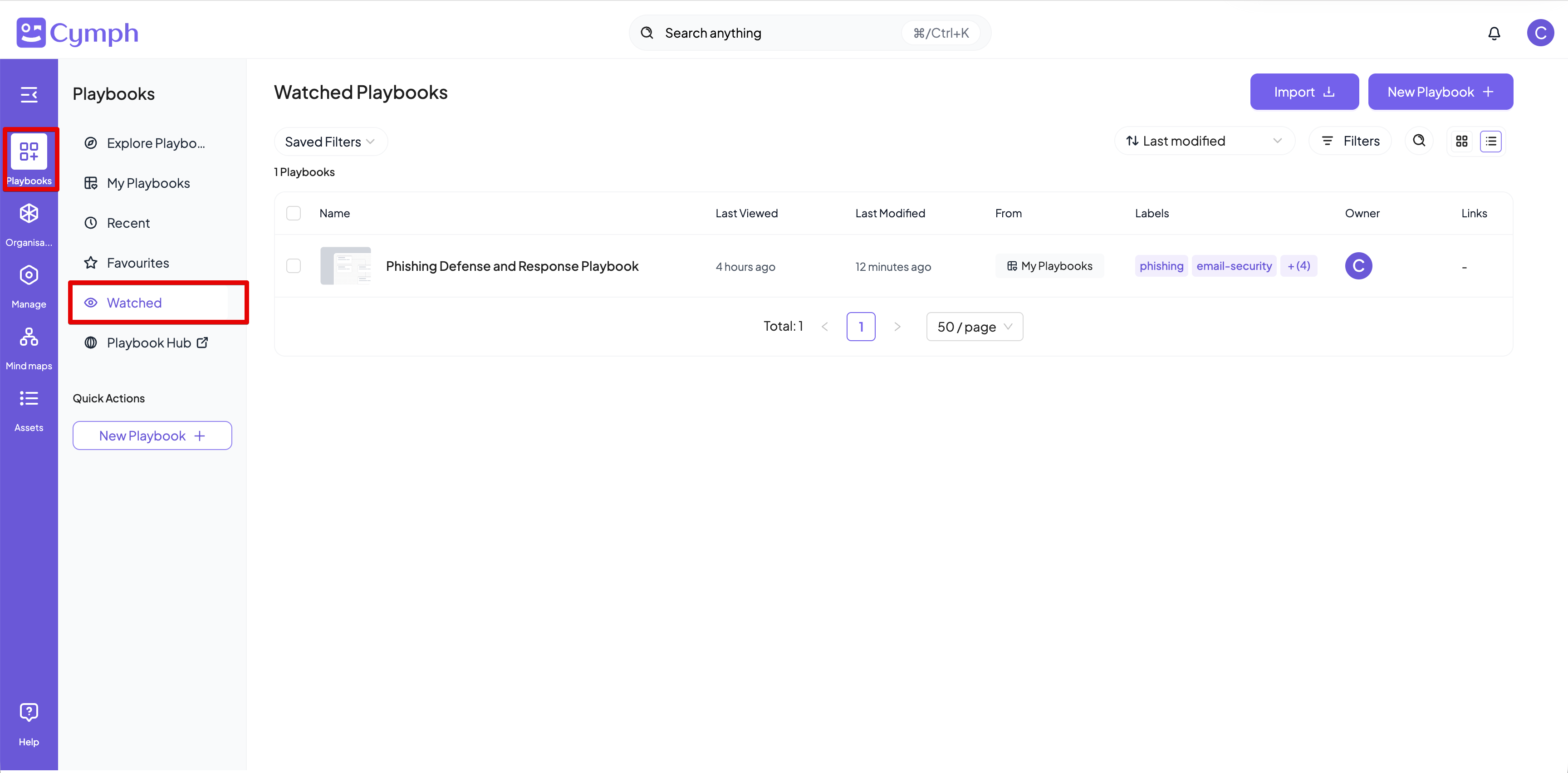Open the Mind maps section
This screenshot has width=1568, height=773.
[x=29, y=337]
